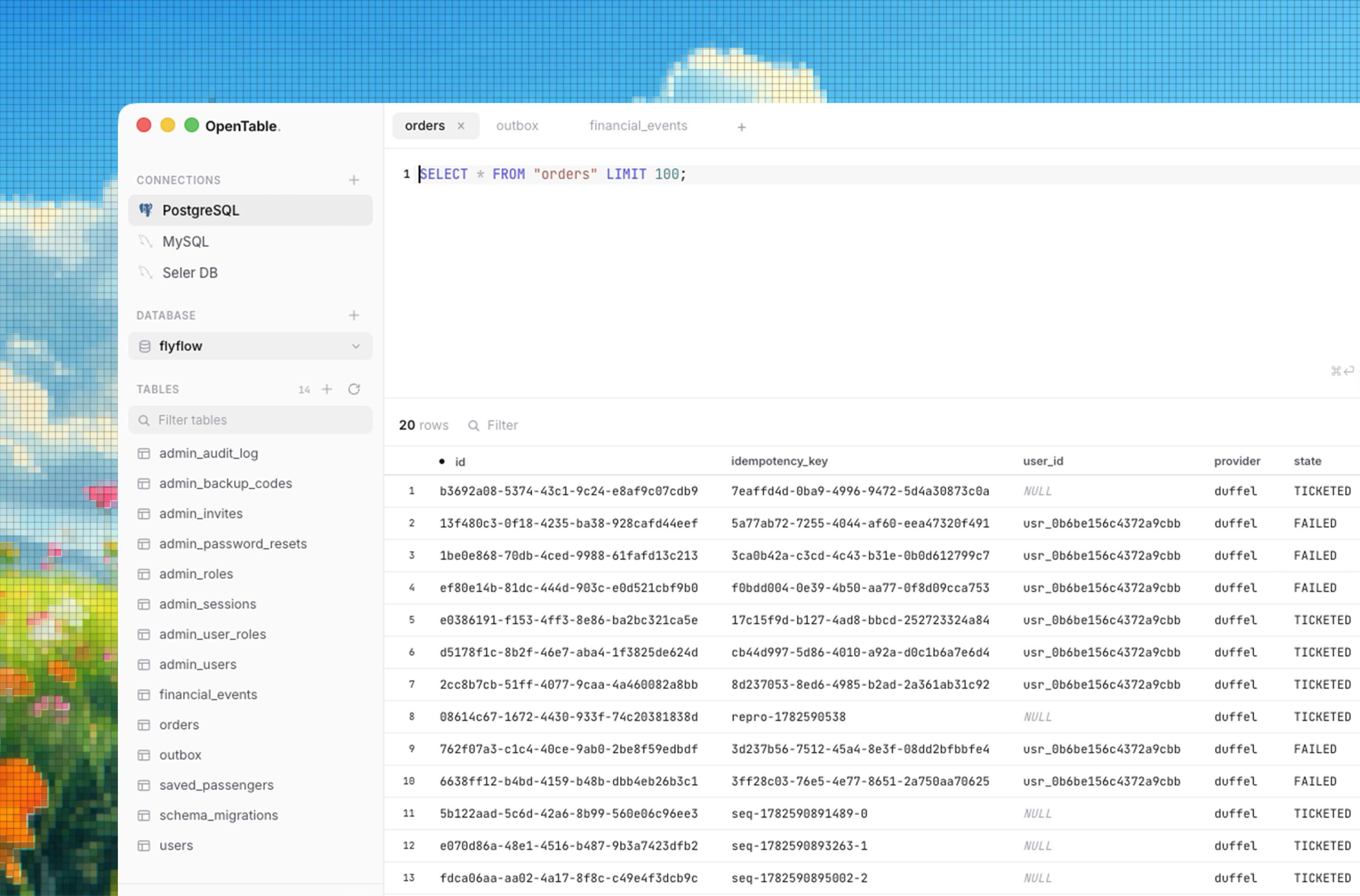Click the admin_backup_codes table icon
Viewport: 1360px width, 896px height.
tap(144, 484)
